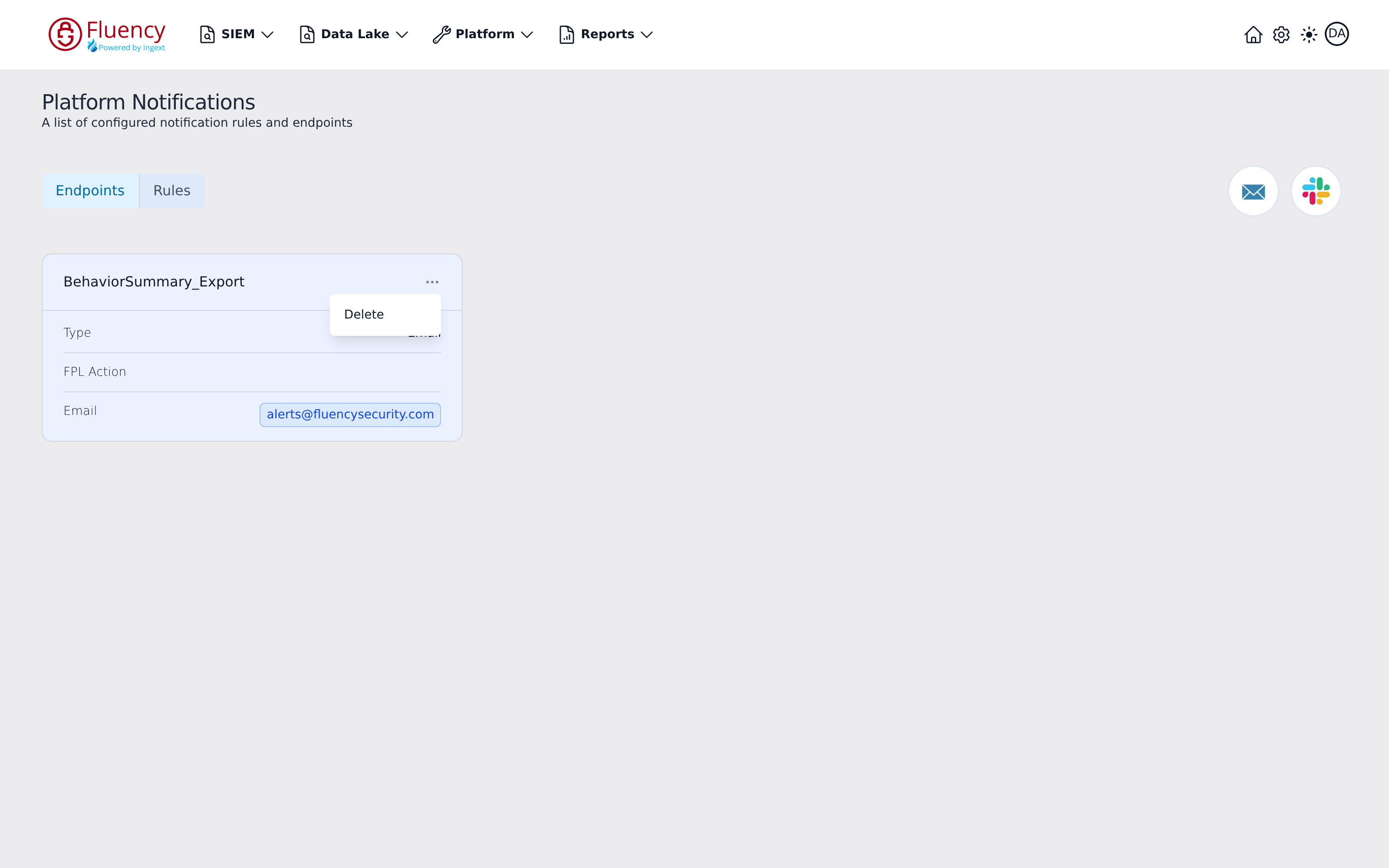Screen dimensions: 1389x868
Task: Click the three-dots menu on BehaviorSummary_Export
Action: [432, 282]
